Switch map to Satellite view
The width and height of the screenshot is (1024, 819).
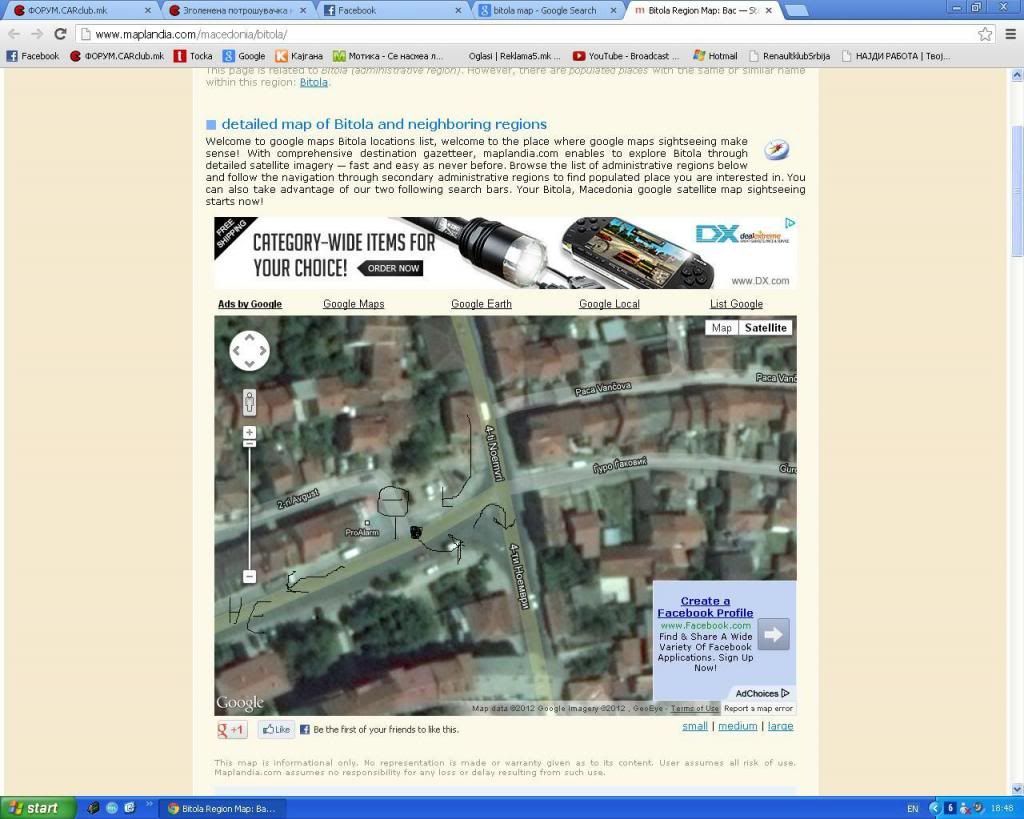[766, 328]
